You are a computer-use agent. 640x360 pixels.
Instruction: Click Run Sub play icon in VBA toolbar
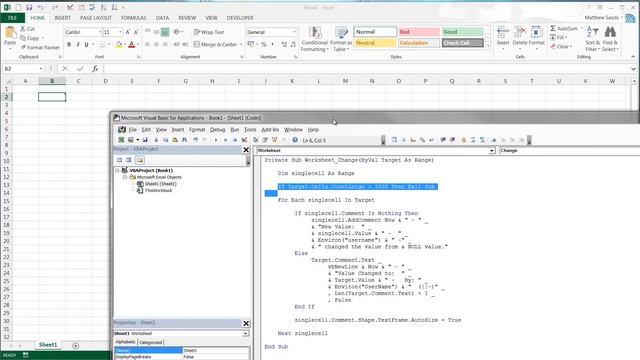click(x=216, y=140)
